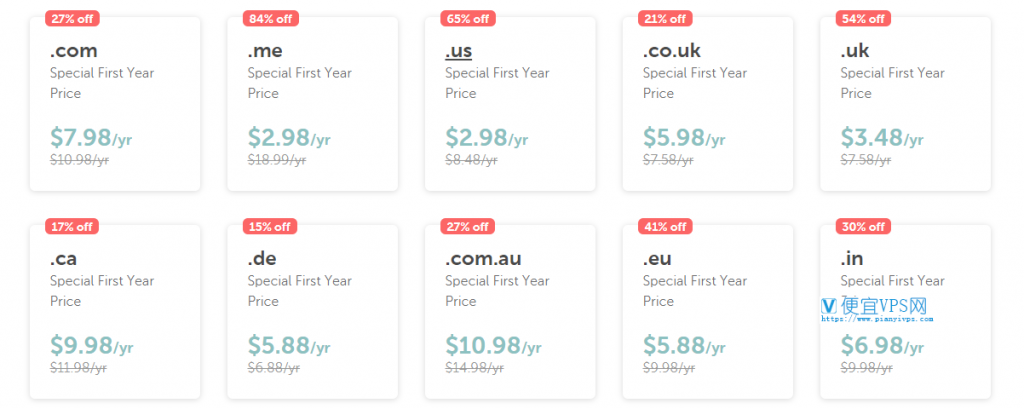Click the 65% off badge

pos(468,18)
